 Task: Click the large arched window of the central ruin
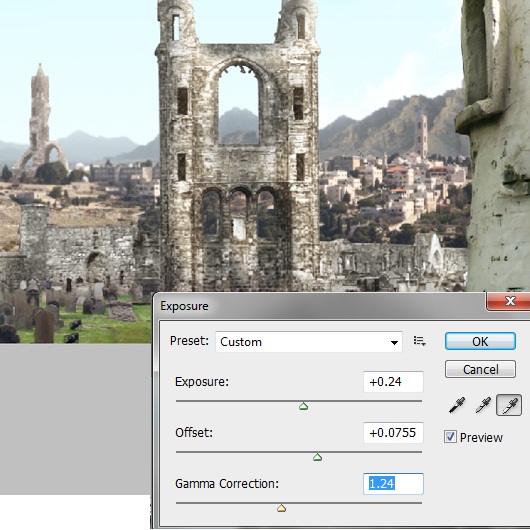tap(239, 105)
